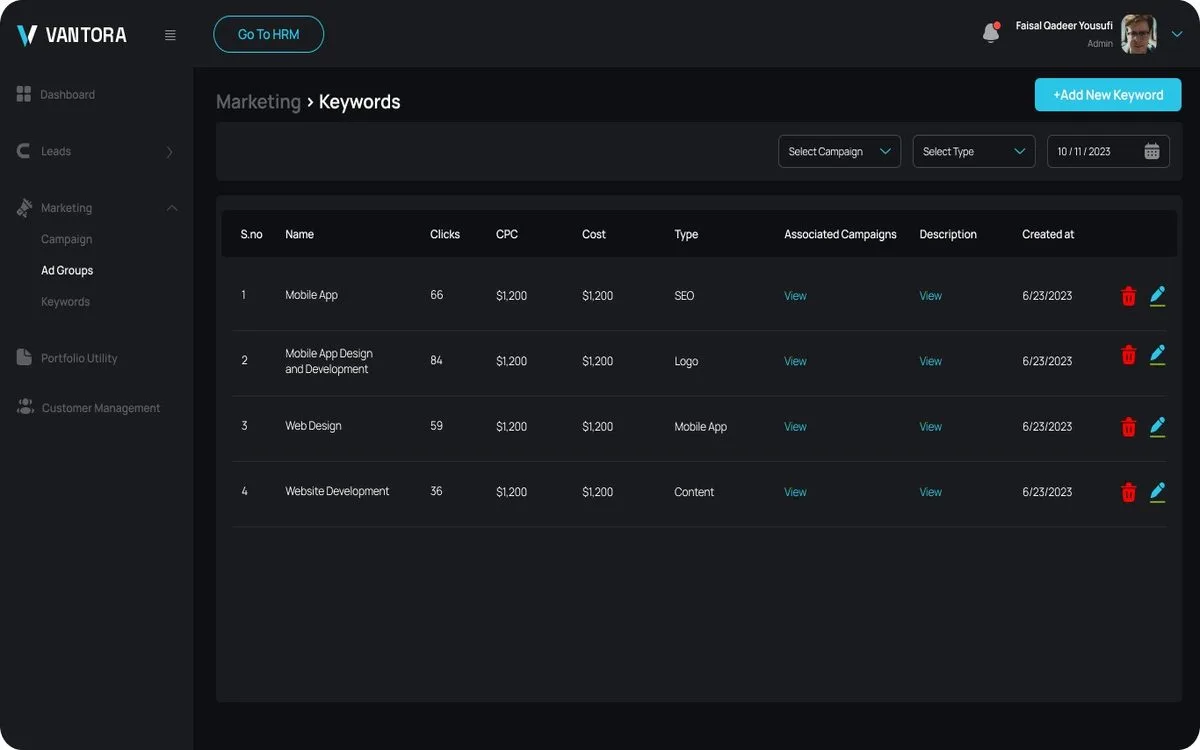View associated campaigns for Mobile App row
The image size is (1200, 750).
tap(795, 296)
